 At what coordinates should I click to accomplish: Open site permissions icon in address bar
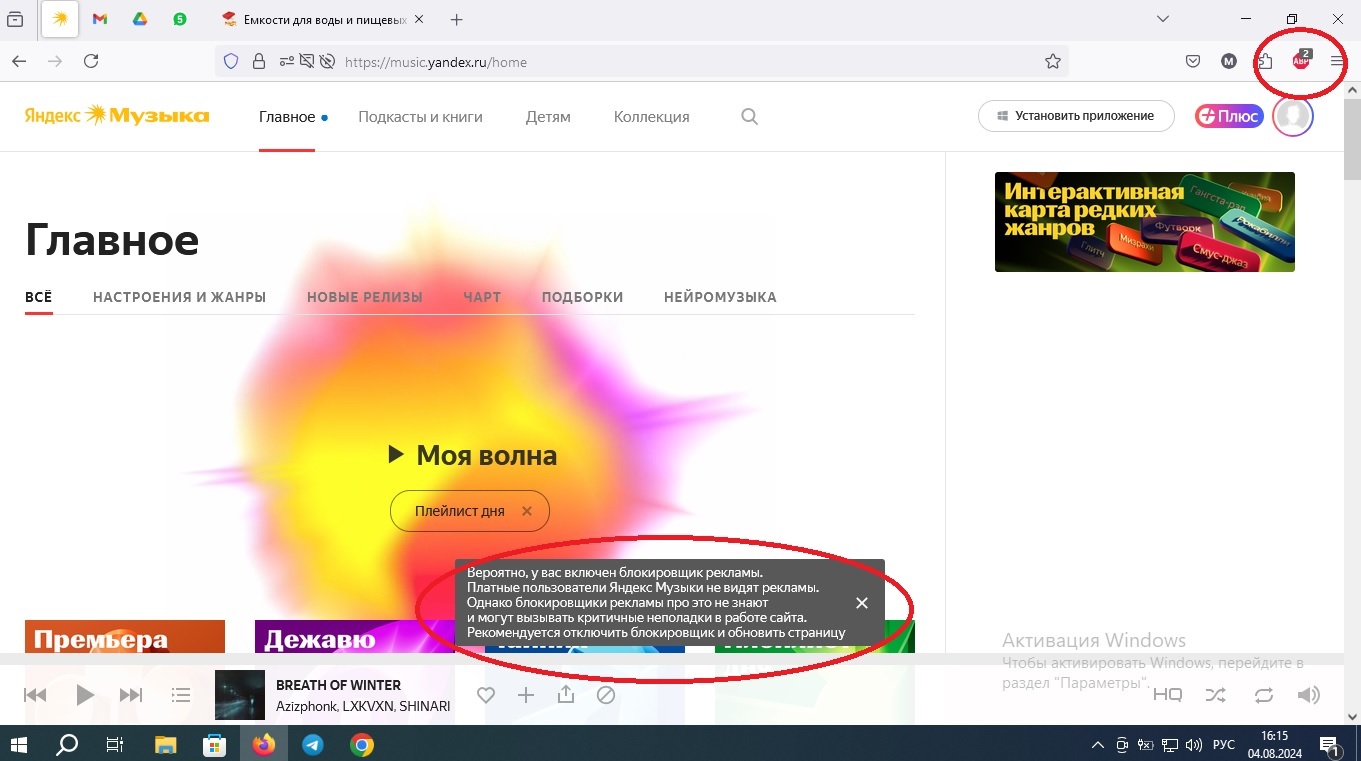coord(287,61)
